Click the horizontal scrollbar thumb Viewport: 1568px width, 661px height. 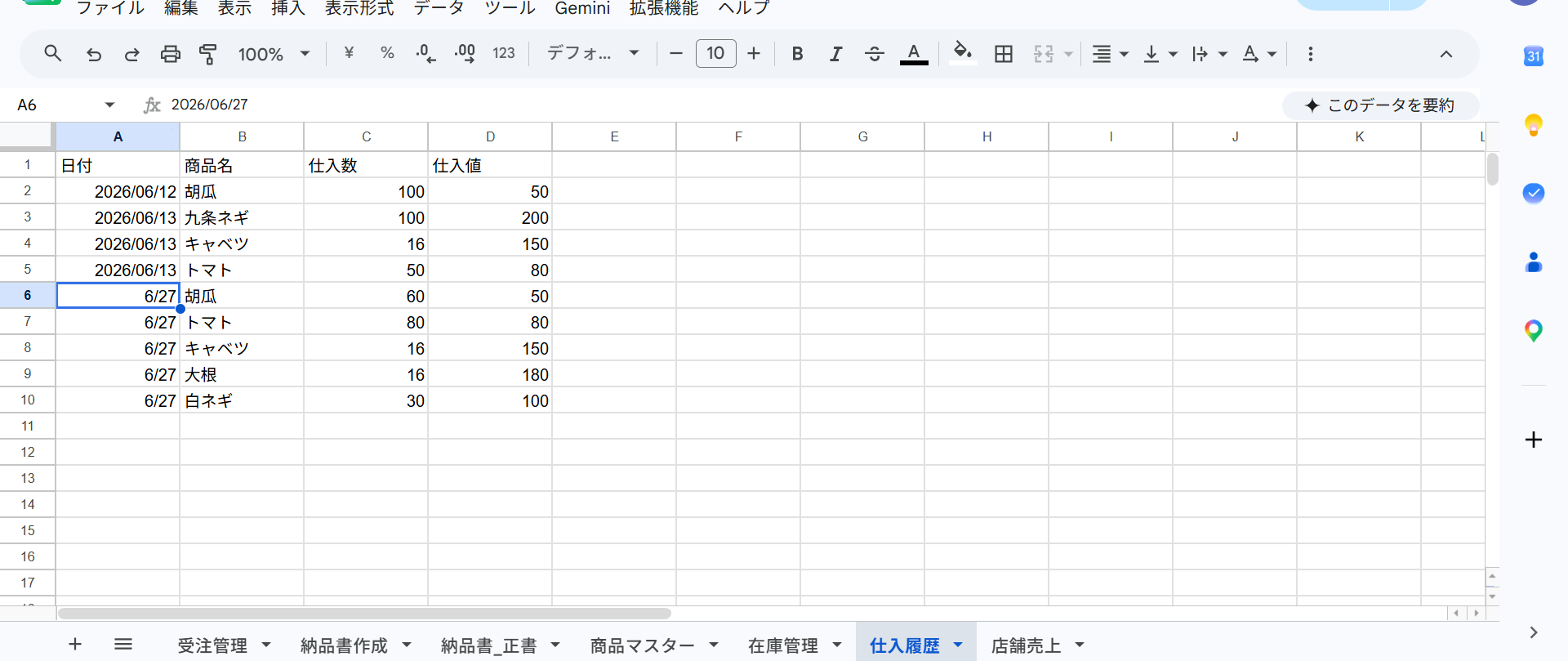point(364,613)
